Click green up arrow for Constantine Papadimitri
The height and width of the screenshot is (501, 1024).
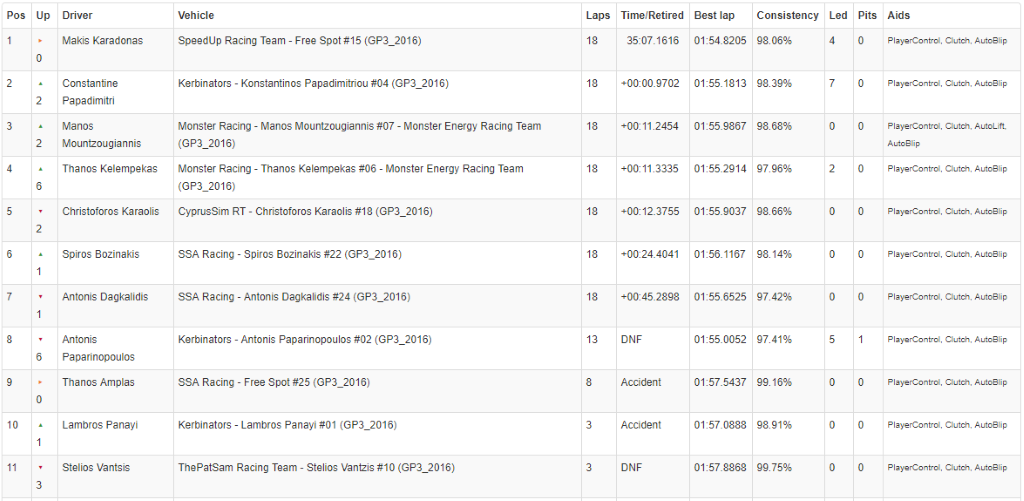coord(40,84)
